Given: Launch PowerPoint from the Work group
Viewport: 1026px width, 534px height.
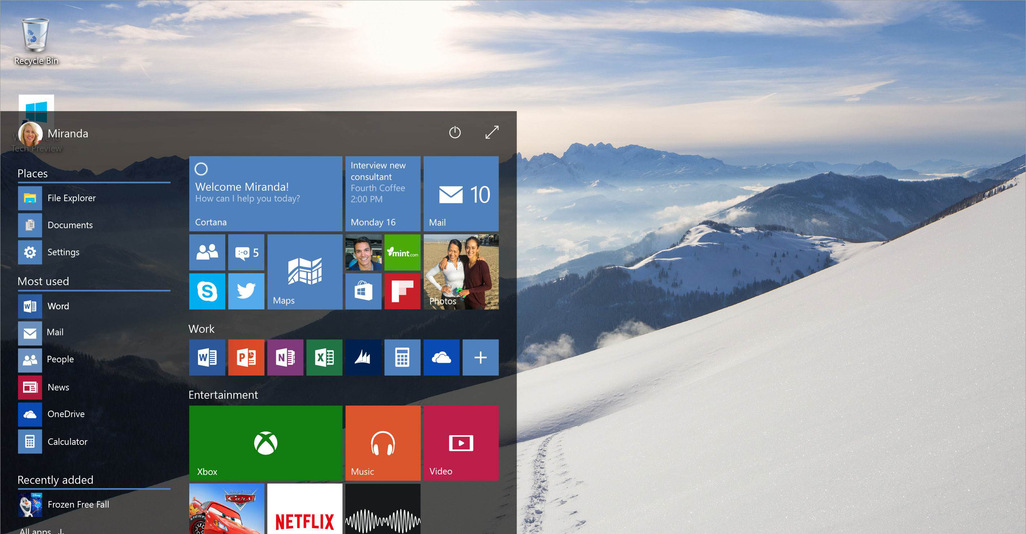Looking at the screenshot, I should coord(246,357).
